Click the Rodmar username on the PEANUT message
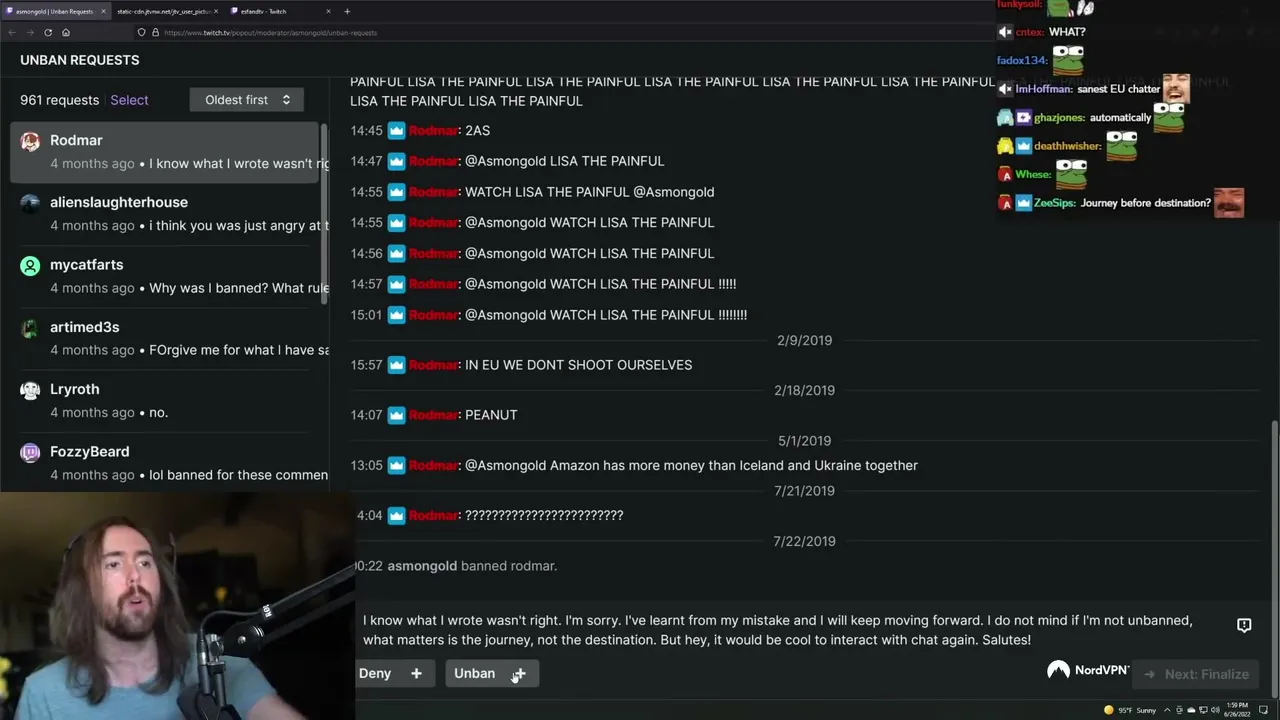Image resolution: width=1280 pixels, height=720 pixels. [433, 415]
